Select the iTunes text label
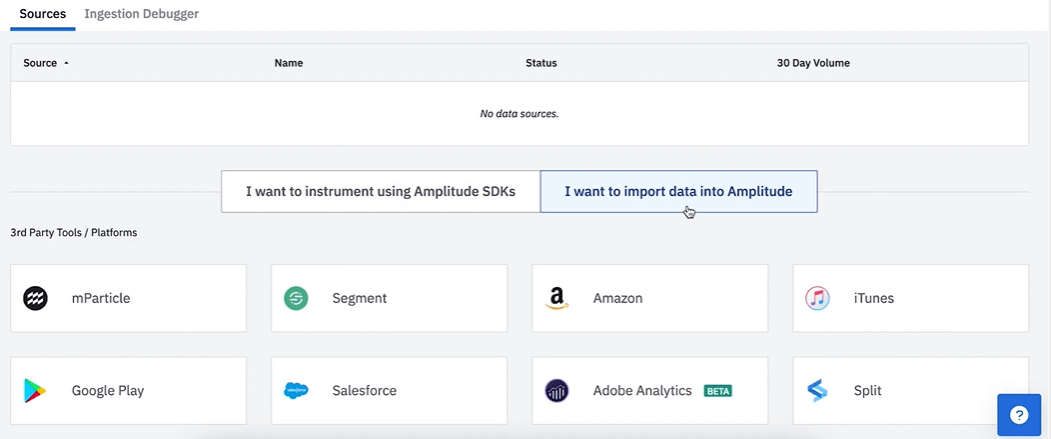 (874, 298)
